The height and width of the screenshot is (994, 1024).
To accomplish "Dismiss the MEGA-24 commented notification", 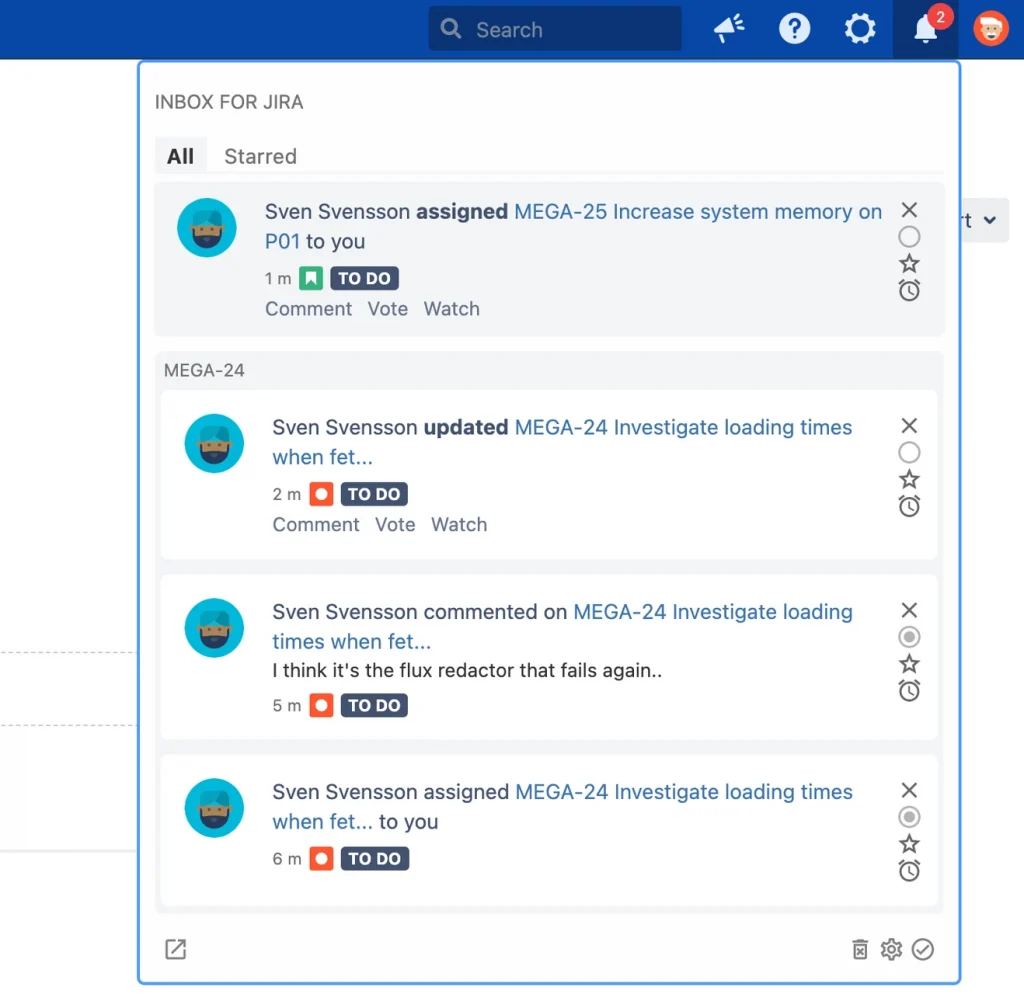I will (x=908, y=610).
